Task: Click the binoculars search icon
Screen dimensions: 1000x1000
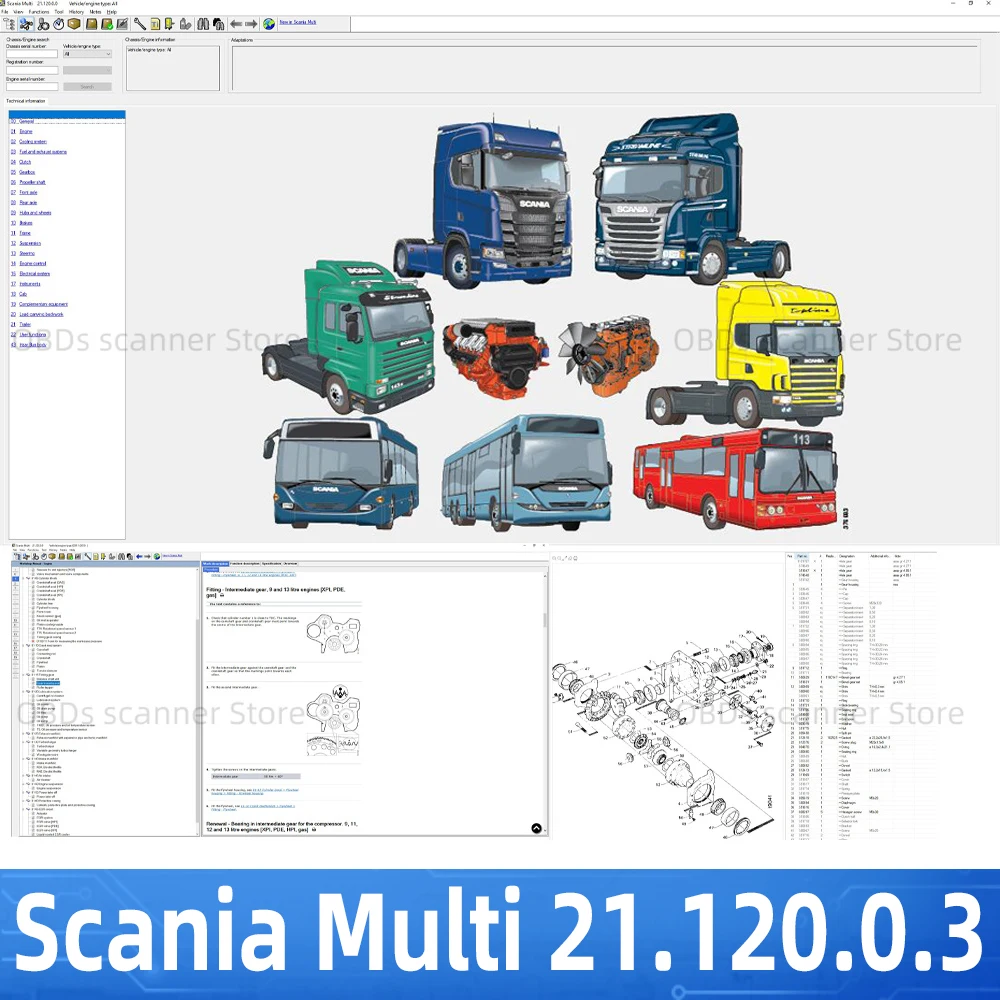Action: point(203,24)
